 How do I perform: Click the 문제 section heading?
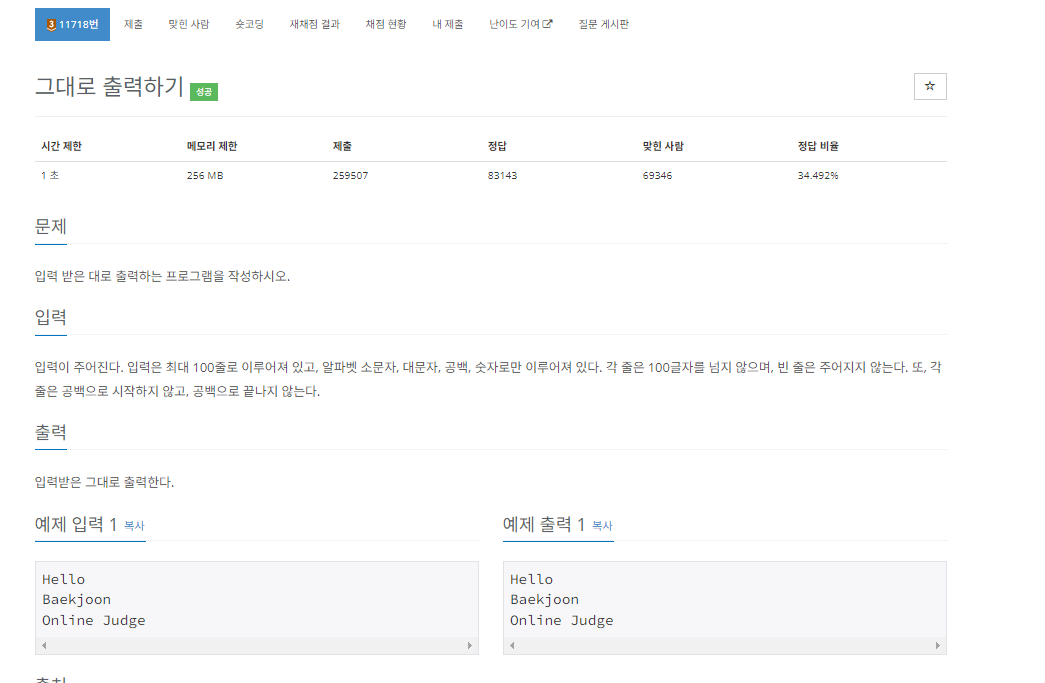[x=51, y=227]
